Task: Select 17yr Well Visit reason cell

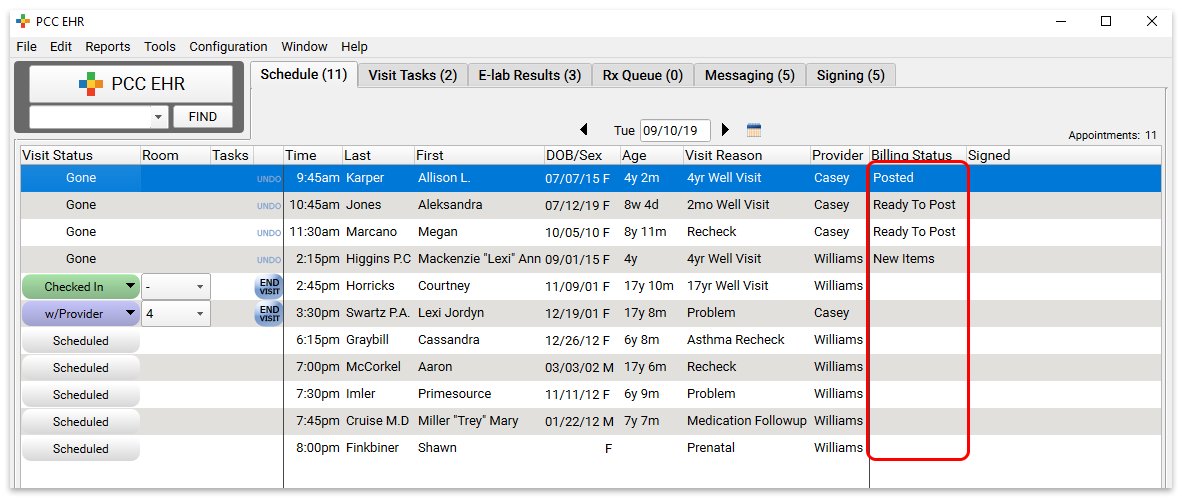Action: pyautogui.click(x=727, y=286)
